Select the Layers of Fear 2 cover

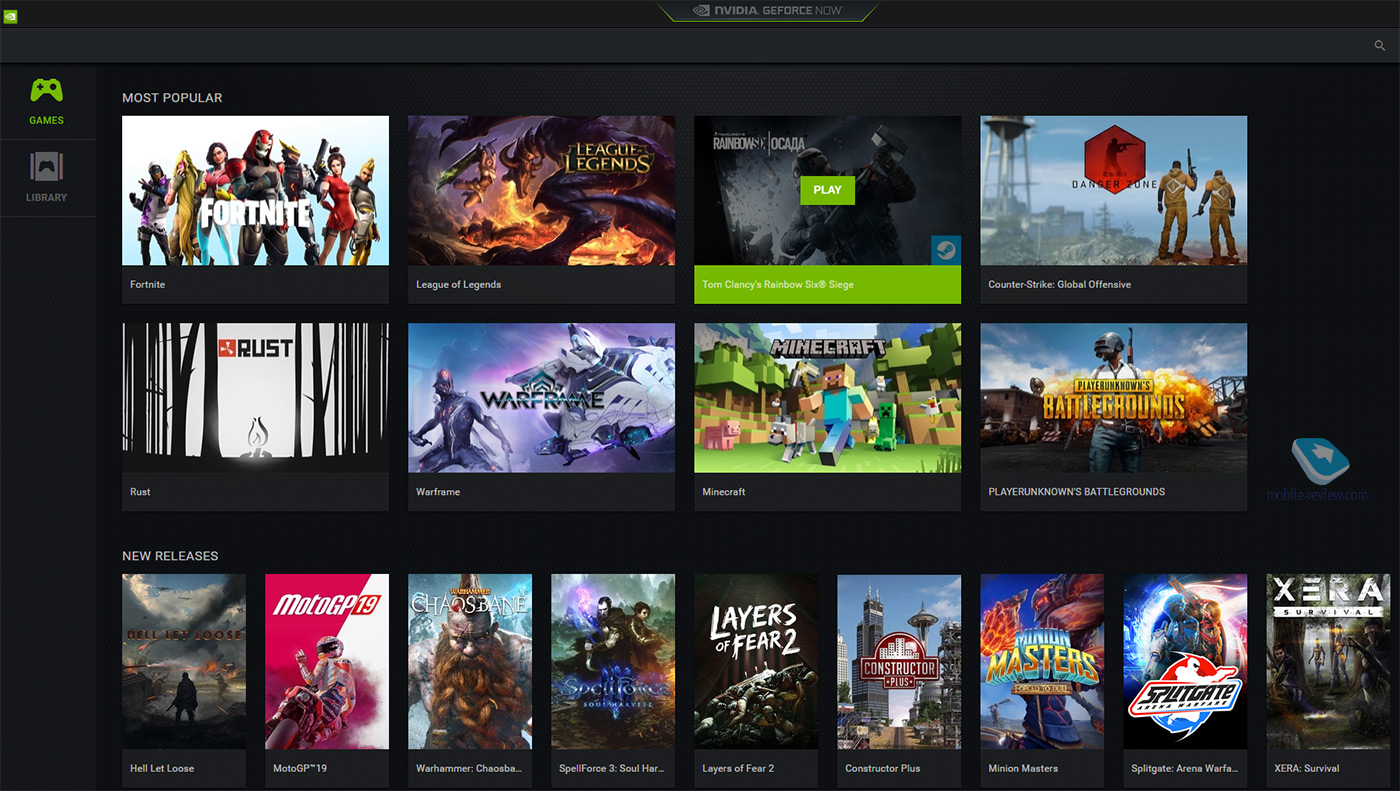pos(756,661)
